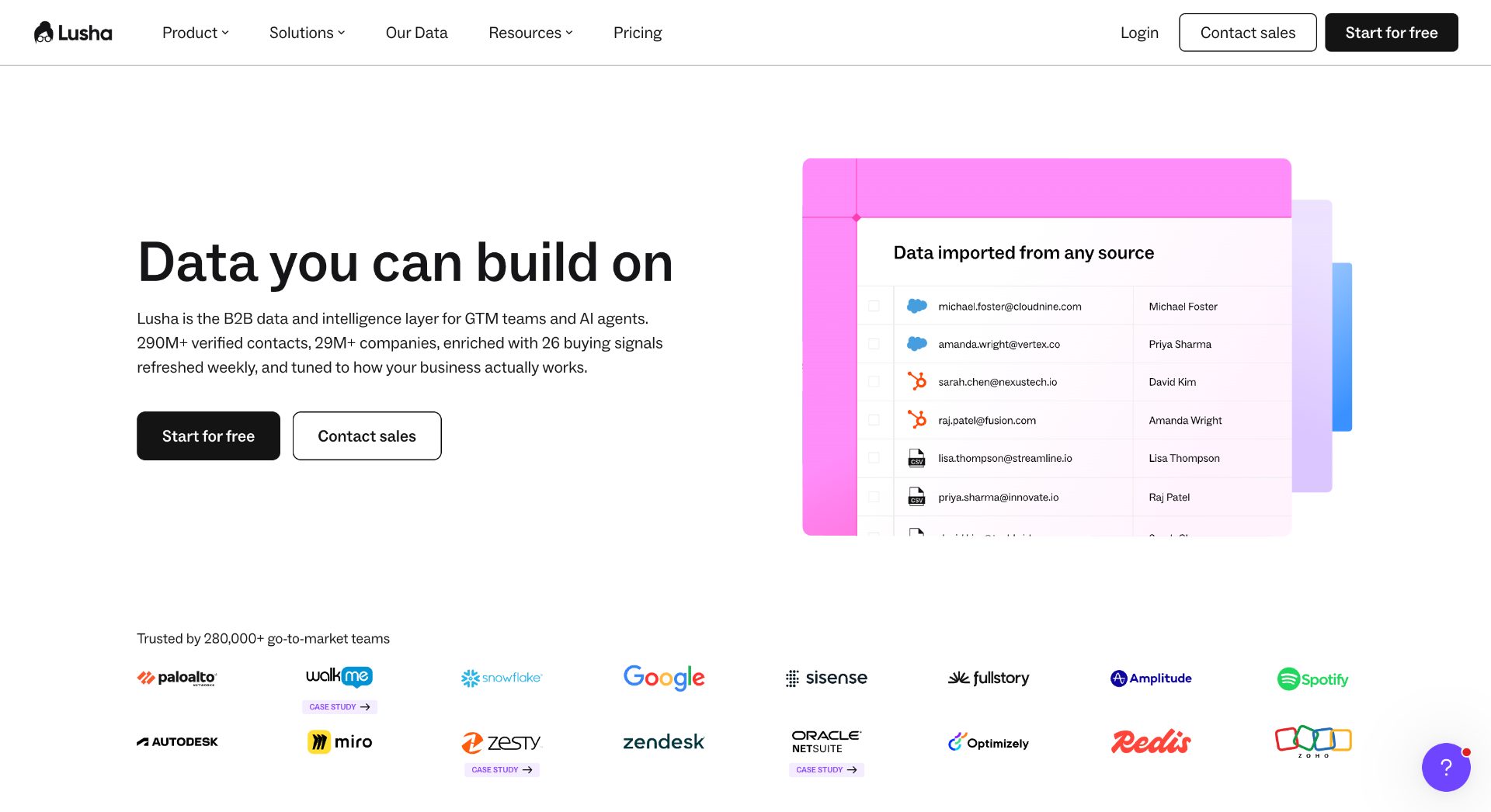
Task: Click the Zoho logo
Action: [x=1313, y=742]
